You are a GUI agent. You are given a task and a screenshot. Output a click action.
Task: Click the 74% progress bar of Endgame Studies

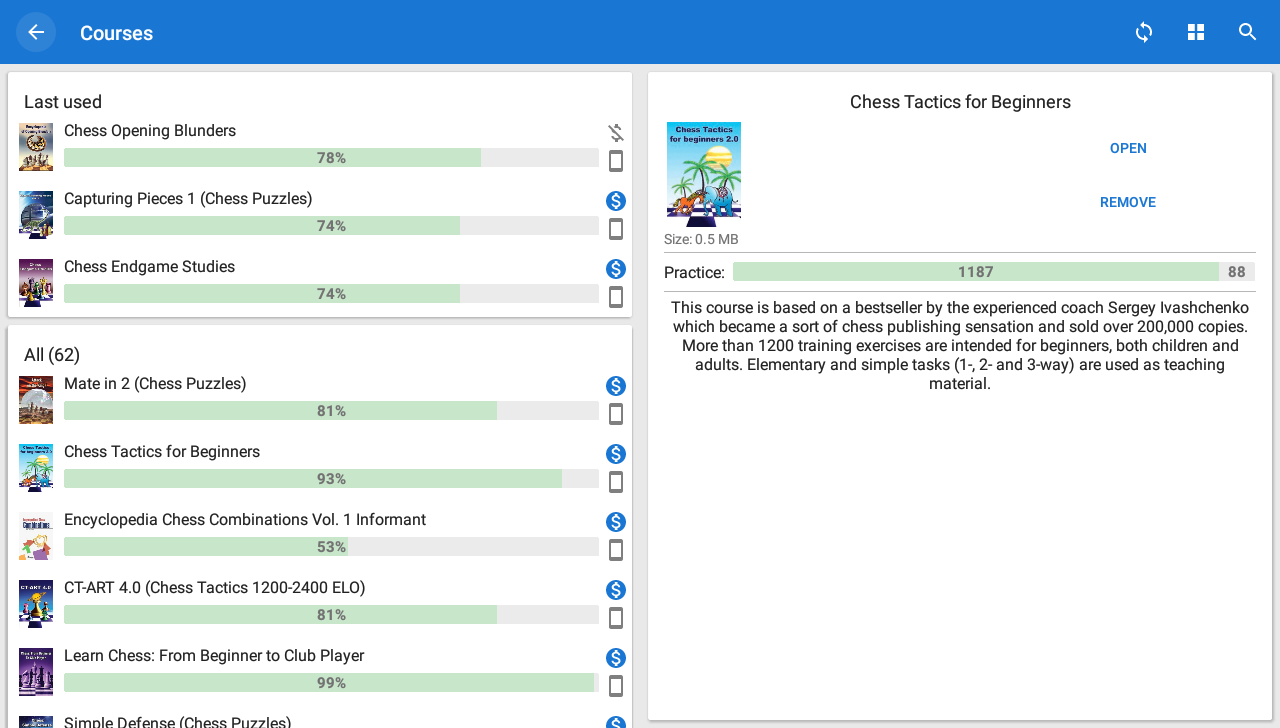(331, 294)
